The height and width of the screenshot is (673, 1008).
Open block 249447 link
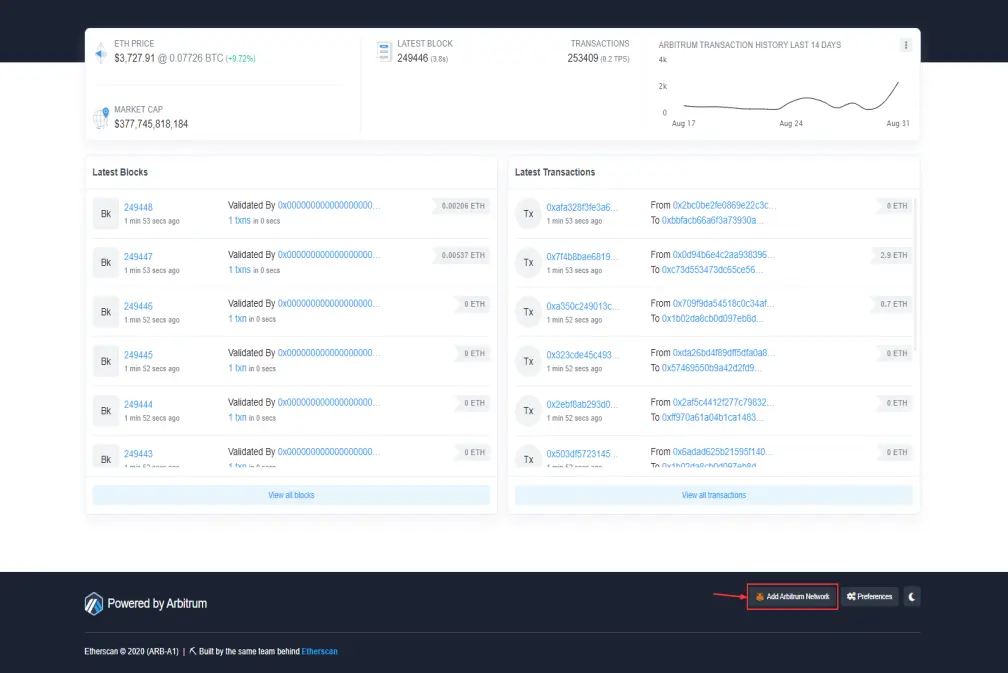(138, 256)
